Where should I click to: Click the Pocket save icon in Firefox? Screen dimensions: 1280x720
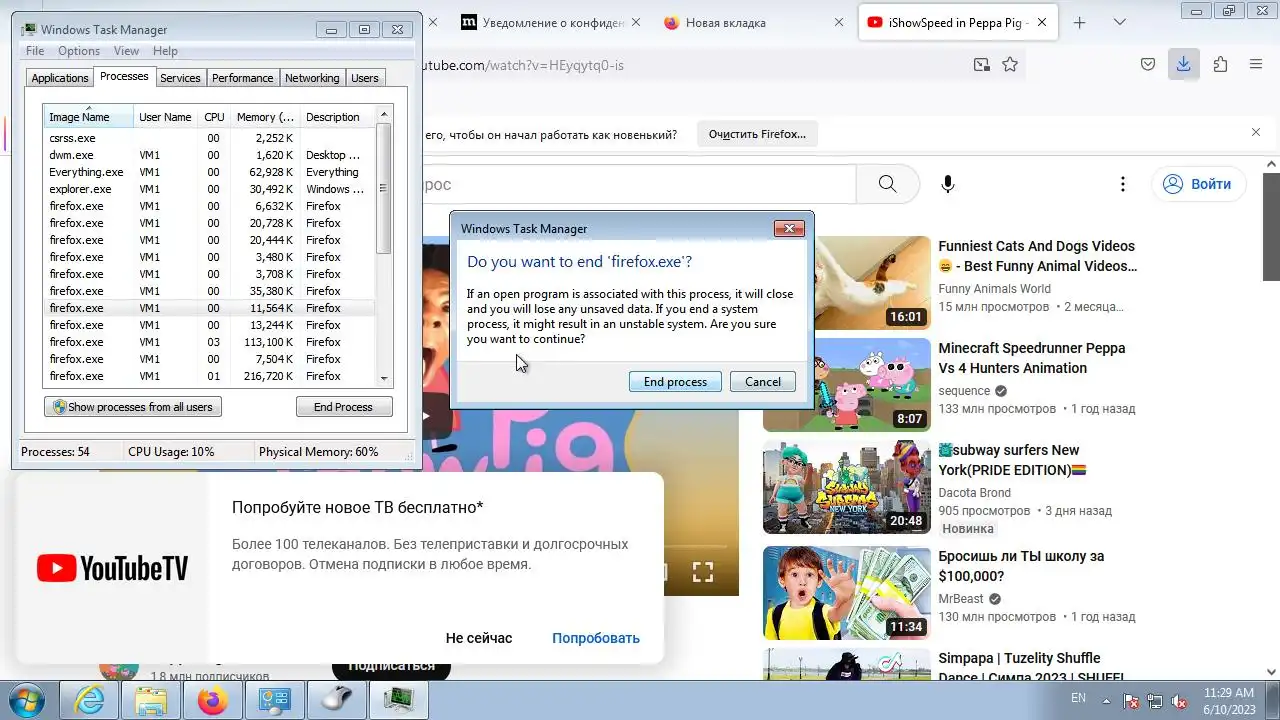click(x=1148, y=65)
